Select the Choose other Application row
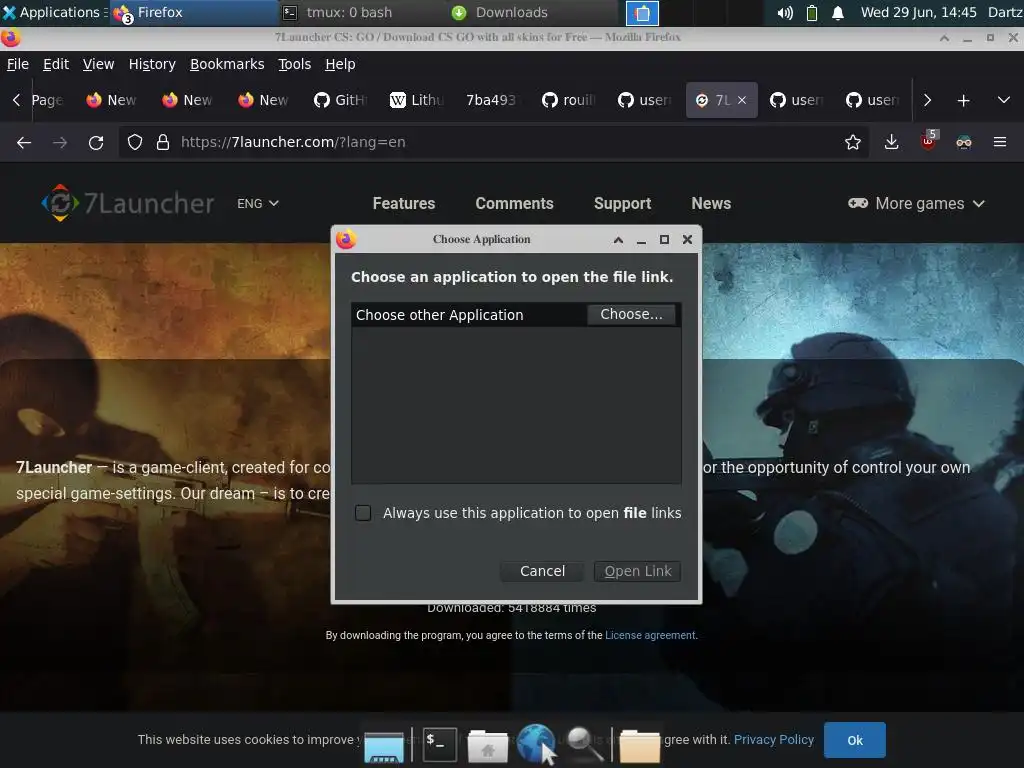Screen dimensions: 1024x768 pyautogui.click(x=516, y=315)
